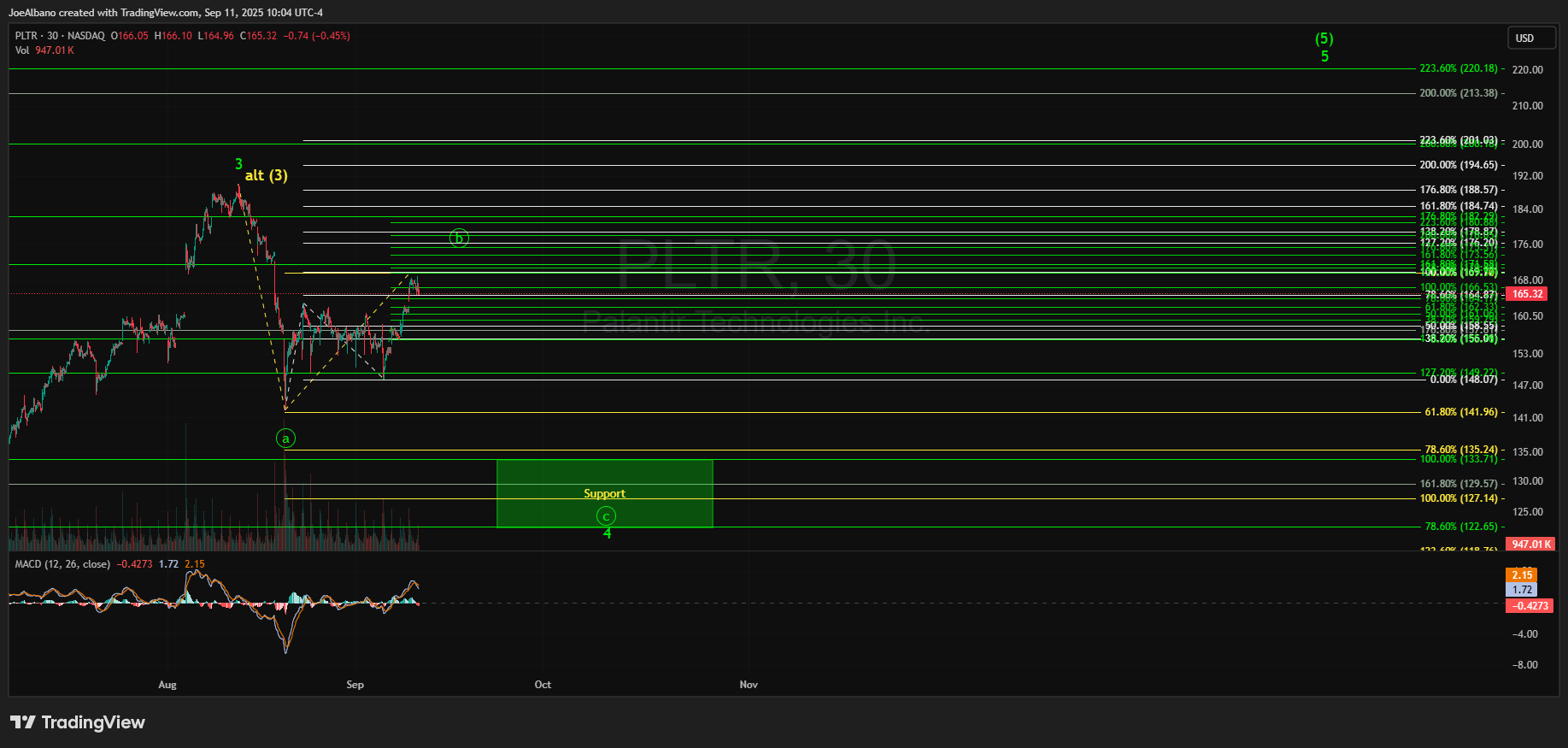1568x748 pixels.
Task: Select the circled 'b' wave label
Action: (459, 238)
